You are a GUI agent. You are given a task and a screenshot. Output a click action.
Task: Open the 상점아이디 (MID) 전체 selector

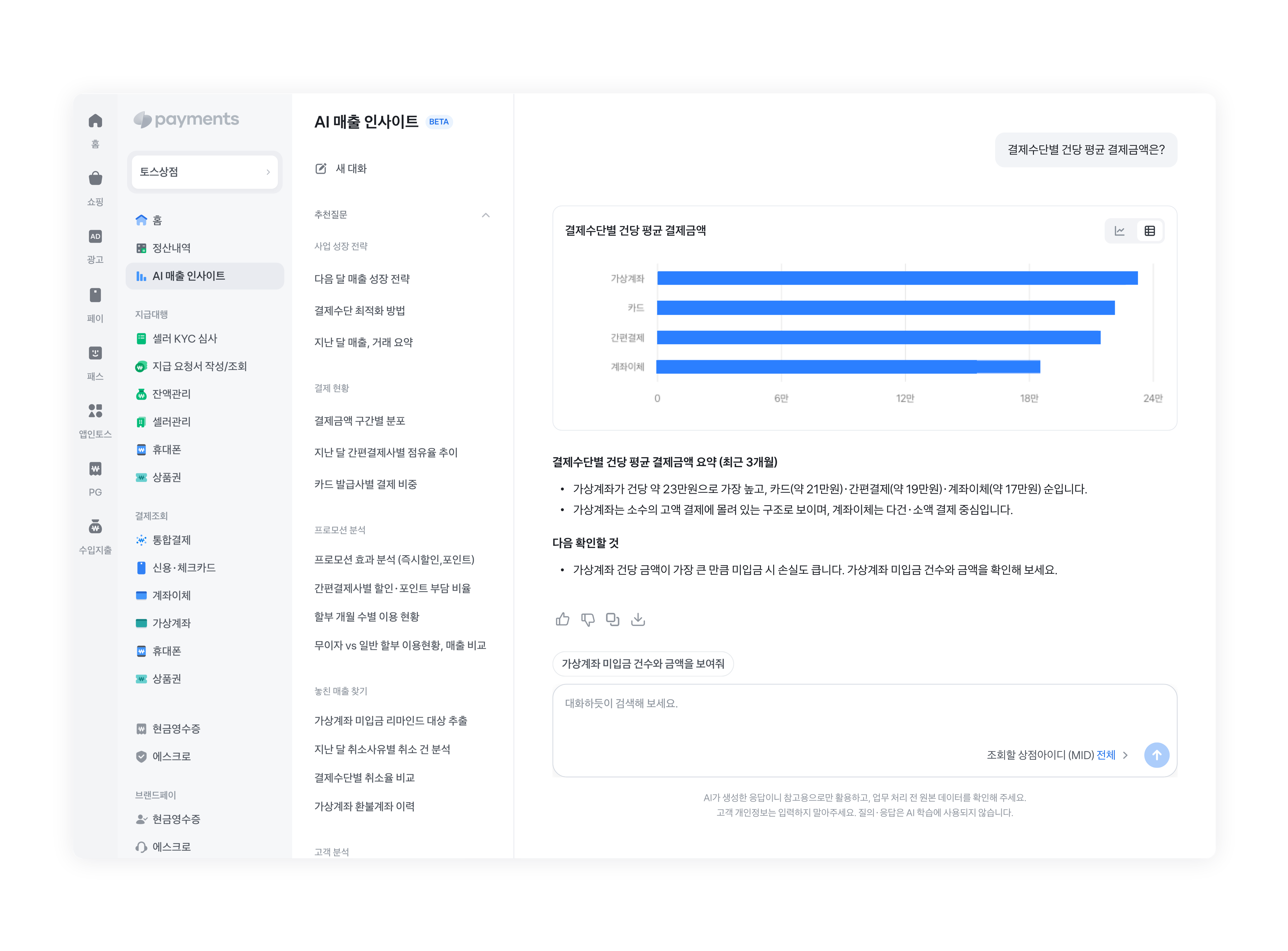tap(1057, 755)
